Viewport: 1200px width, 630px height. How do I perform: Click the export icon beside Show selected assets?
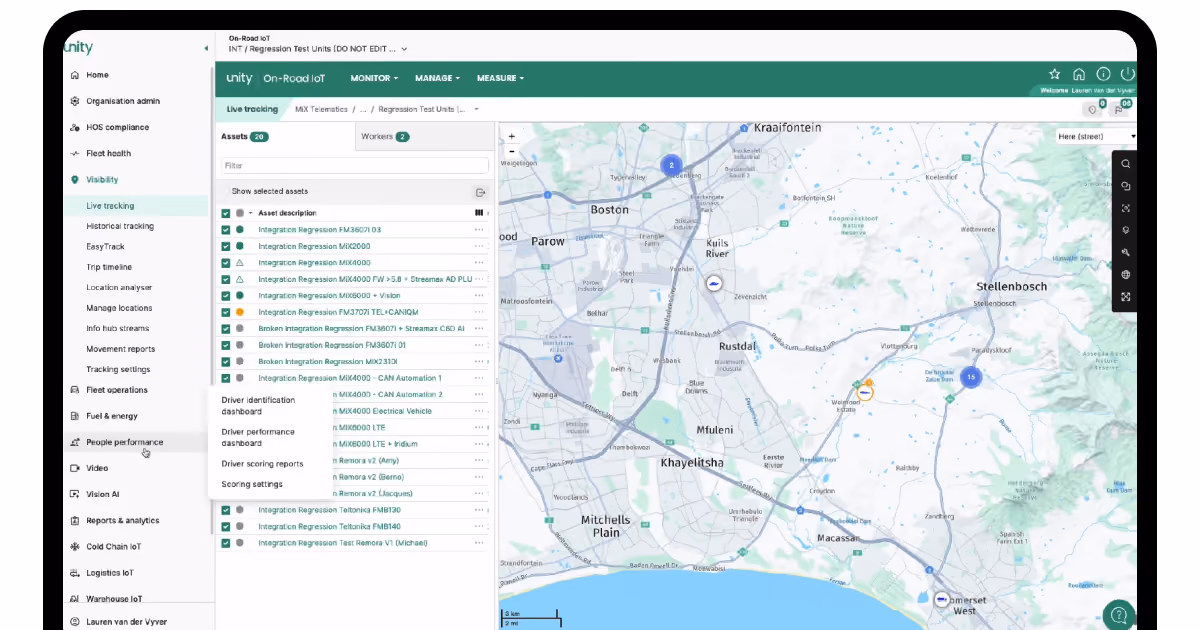480,192
